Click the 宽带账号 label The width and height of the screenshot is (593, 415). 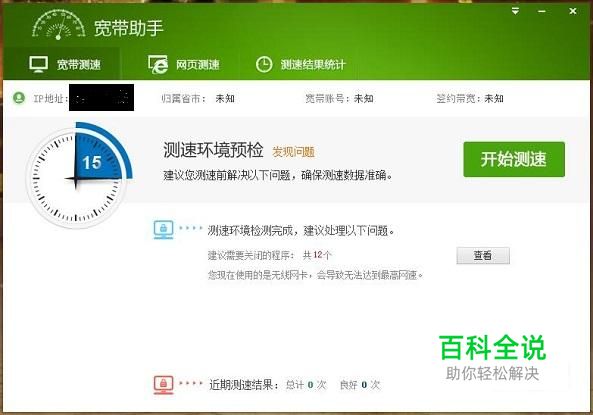(x=328, y=99)
